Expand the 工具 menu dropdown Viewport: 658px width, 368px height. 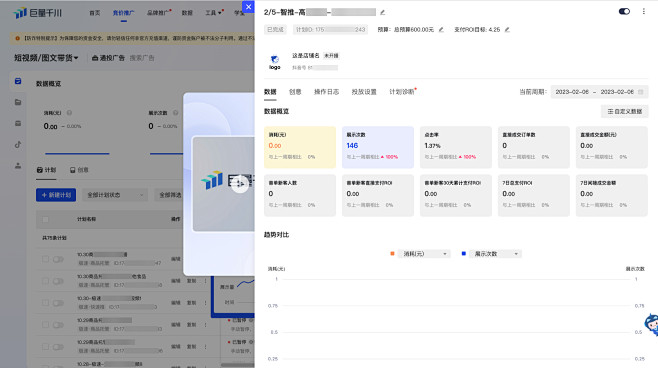(x=213, y=13)
